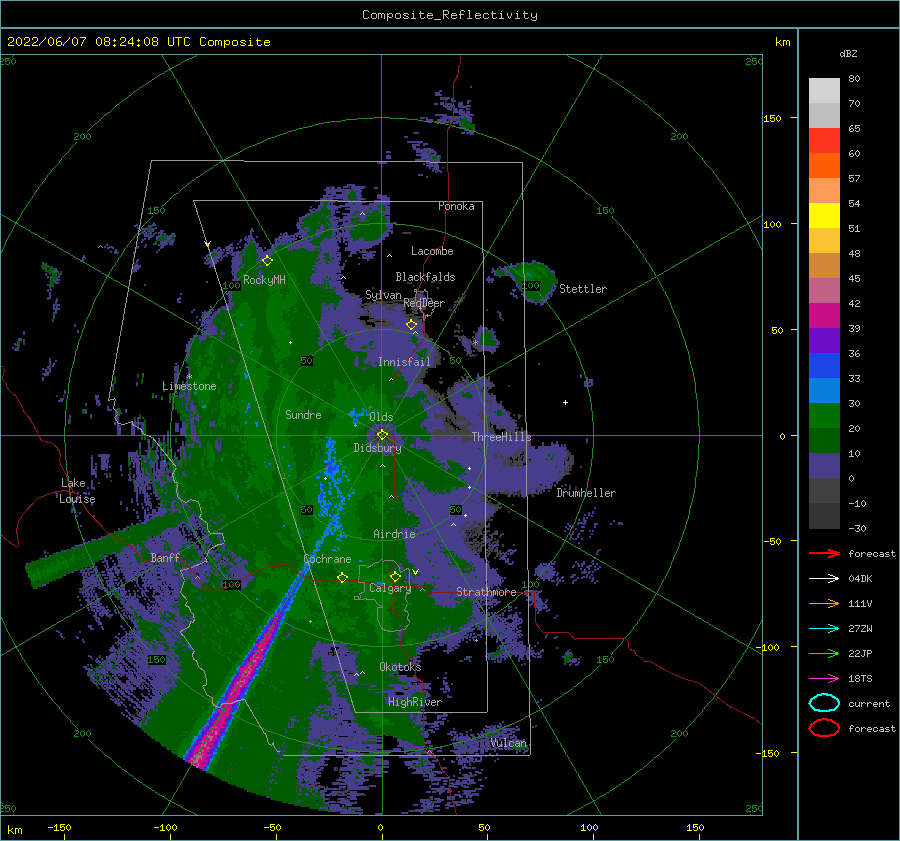Click the km unit label at bottom left
This screenshot has width=900, height=841.
click(15, 830)
